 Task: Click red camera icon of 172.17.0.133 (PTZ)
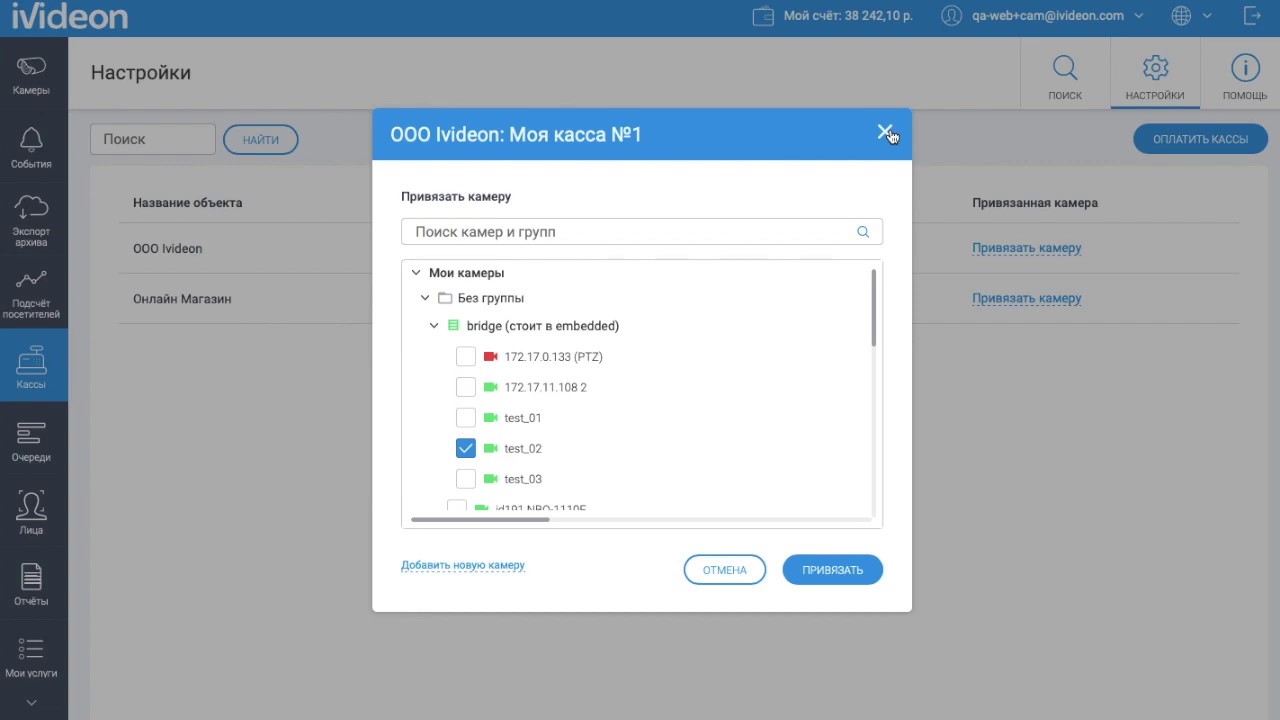click(x=490, y=357)
